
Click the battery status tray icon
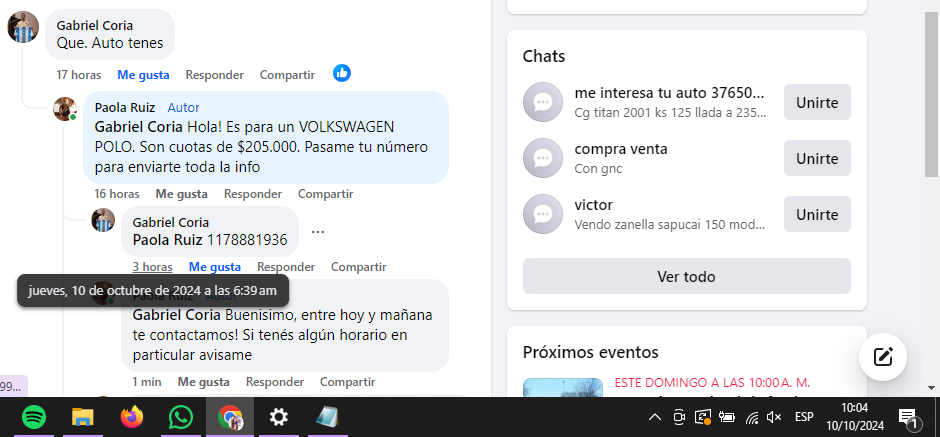pyautogui.click(x=727, y=417)
